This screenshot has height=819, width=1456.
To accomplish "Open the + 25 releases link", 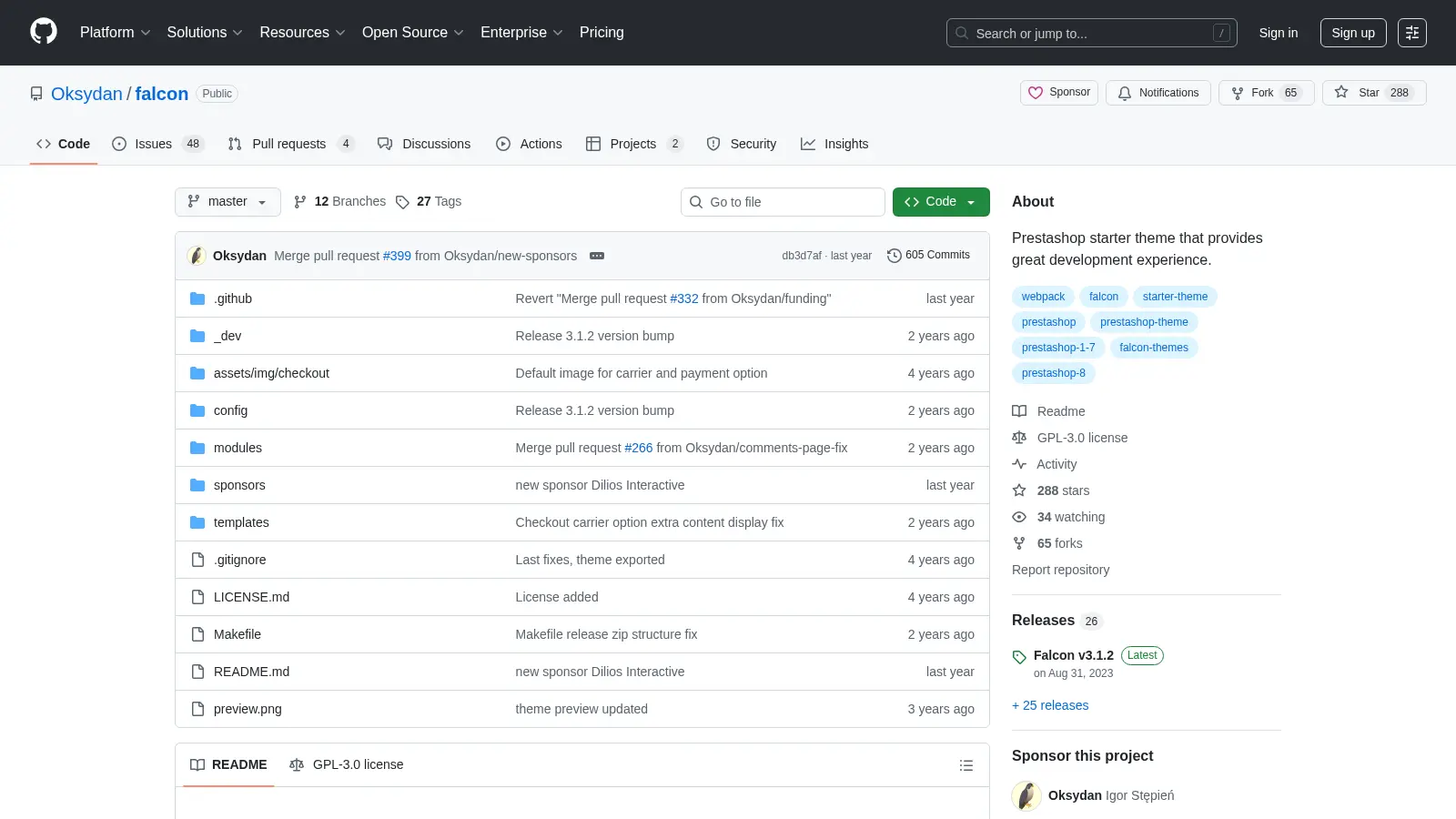I will [1050, 705].
